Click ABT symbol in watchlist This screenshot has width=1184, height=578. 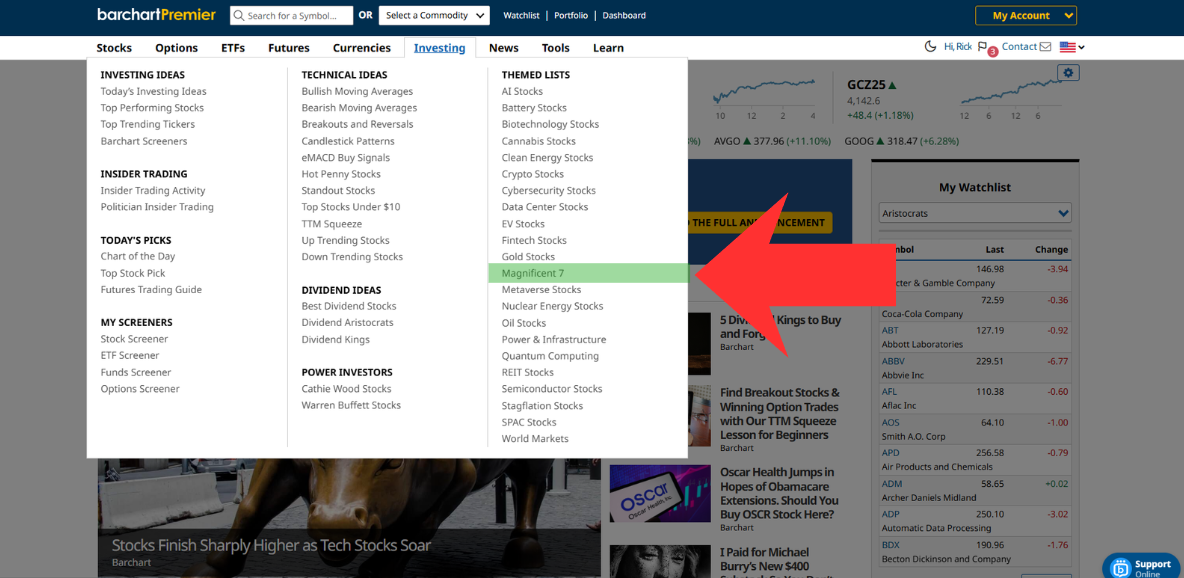890,330
